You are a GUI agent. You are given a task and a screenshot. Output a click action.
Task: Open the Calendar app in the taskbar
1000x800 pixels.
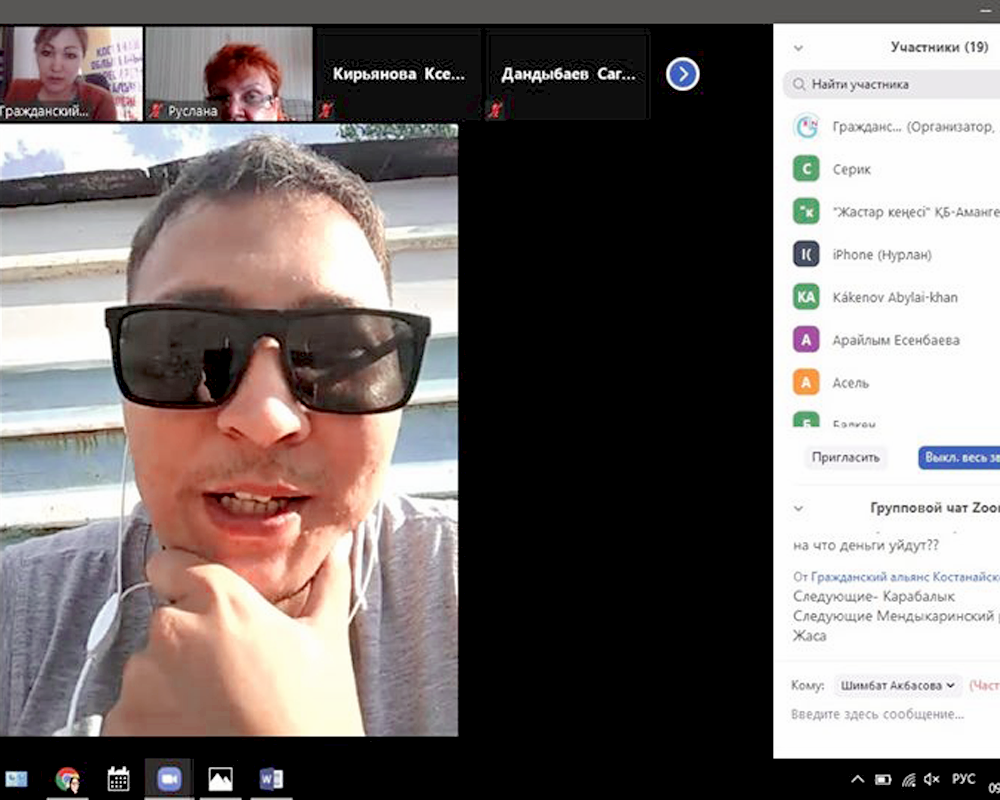pos(118,779)
